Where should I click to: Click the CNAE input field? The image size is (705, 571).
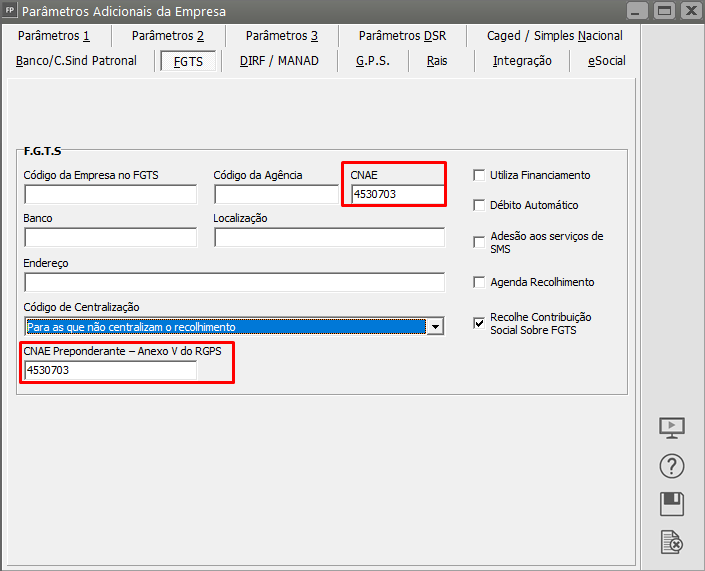[395, 194]
